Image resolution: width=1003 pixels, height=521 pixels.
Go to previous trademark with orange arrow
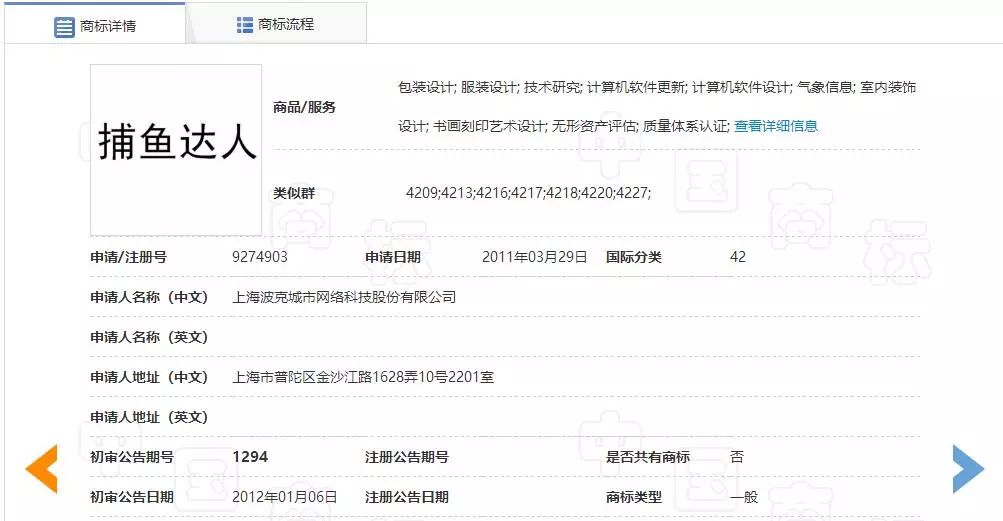point(42,469)
